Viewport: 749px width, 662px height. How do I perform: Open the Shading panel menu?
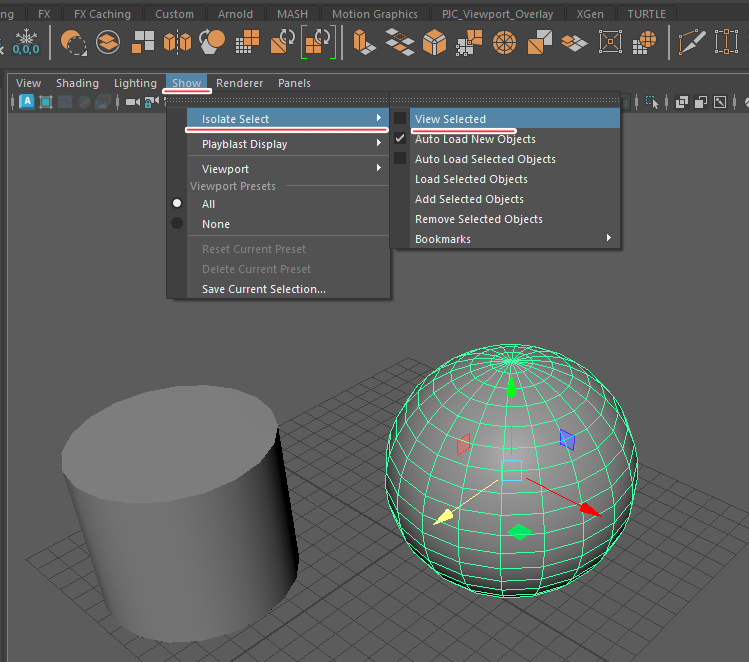point(77,83)
